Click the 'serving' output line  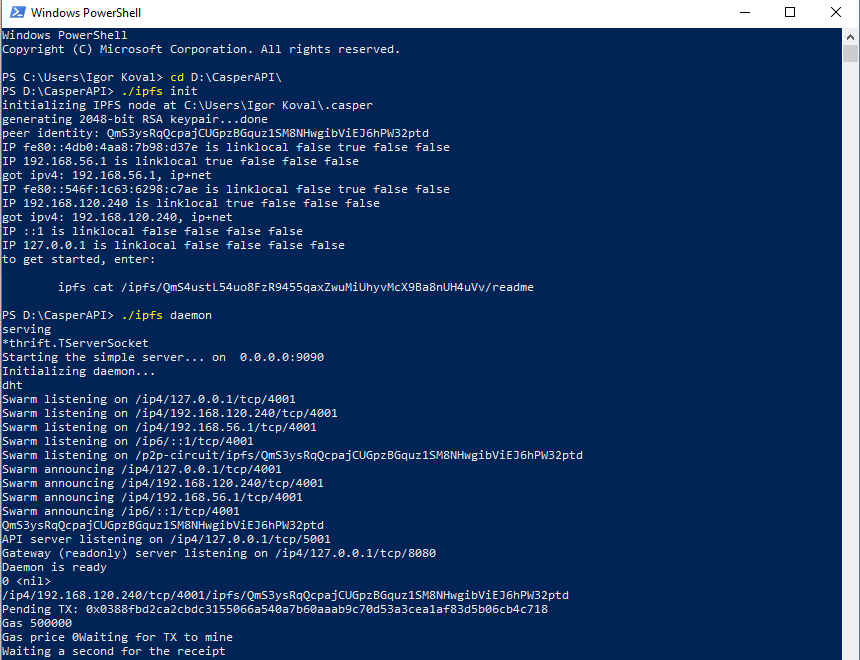coord(26,329)
